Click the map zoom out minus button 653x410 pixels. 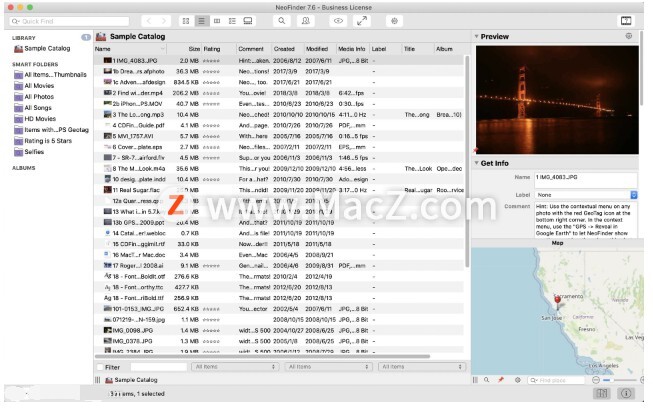point(596,380)
